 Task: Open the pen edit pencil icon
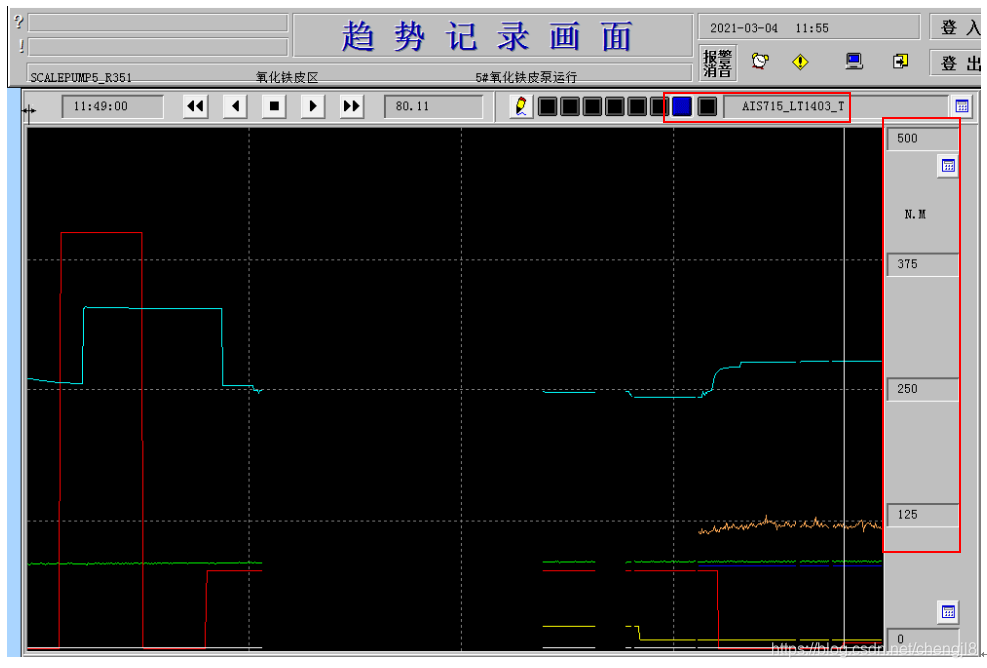pos(521,106)
